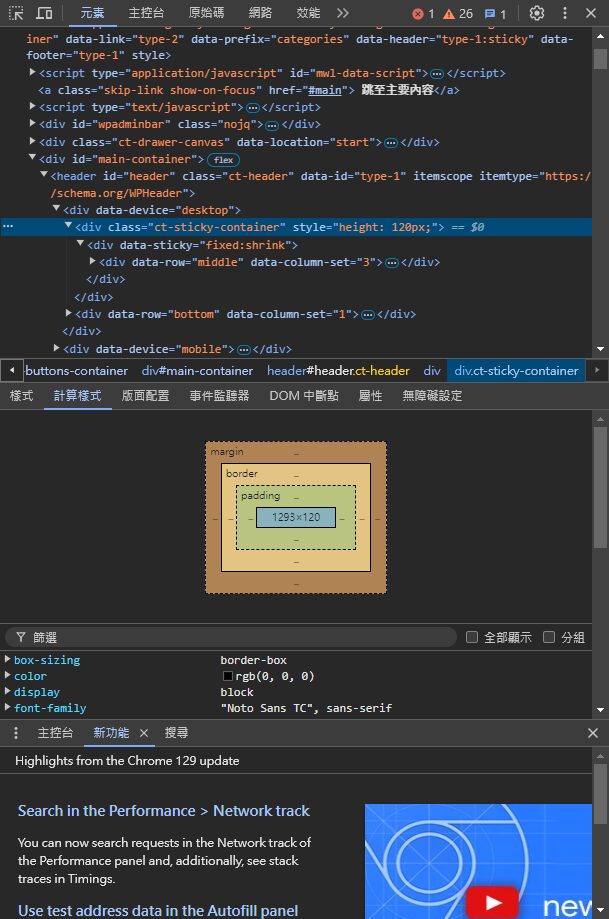Open Use test address data Autofill link
The height and width of the screenshot is (919, 609).
point(158,910)
